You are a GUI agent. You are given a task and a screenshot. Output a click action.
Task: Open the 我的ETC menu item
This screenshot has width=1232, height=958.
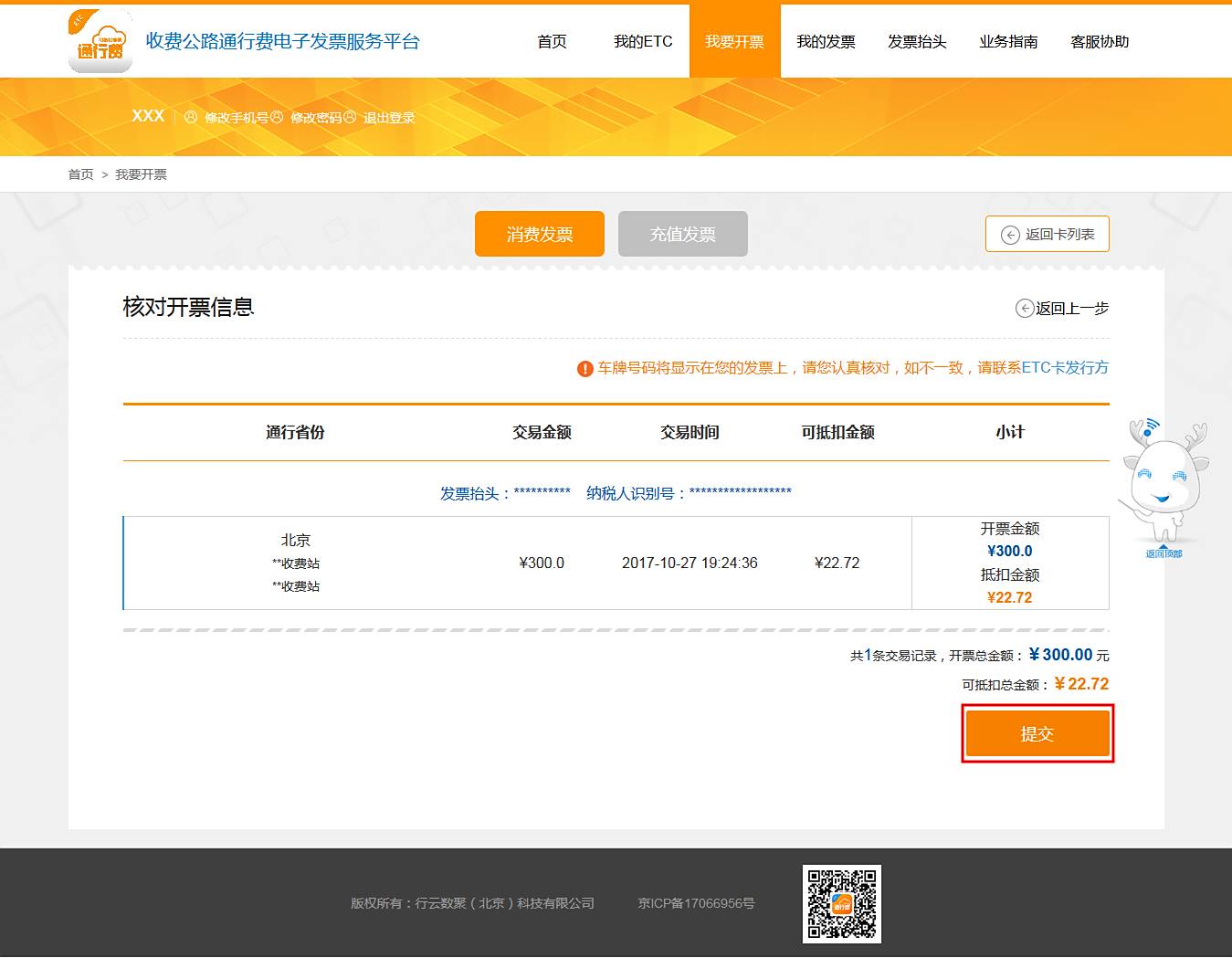point(643,42)
